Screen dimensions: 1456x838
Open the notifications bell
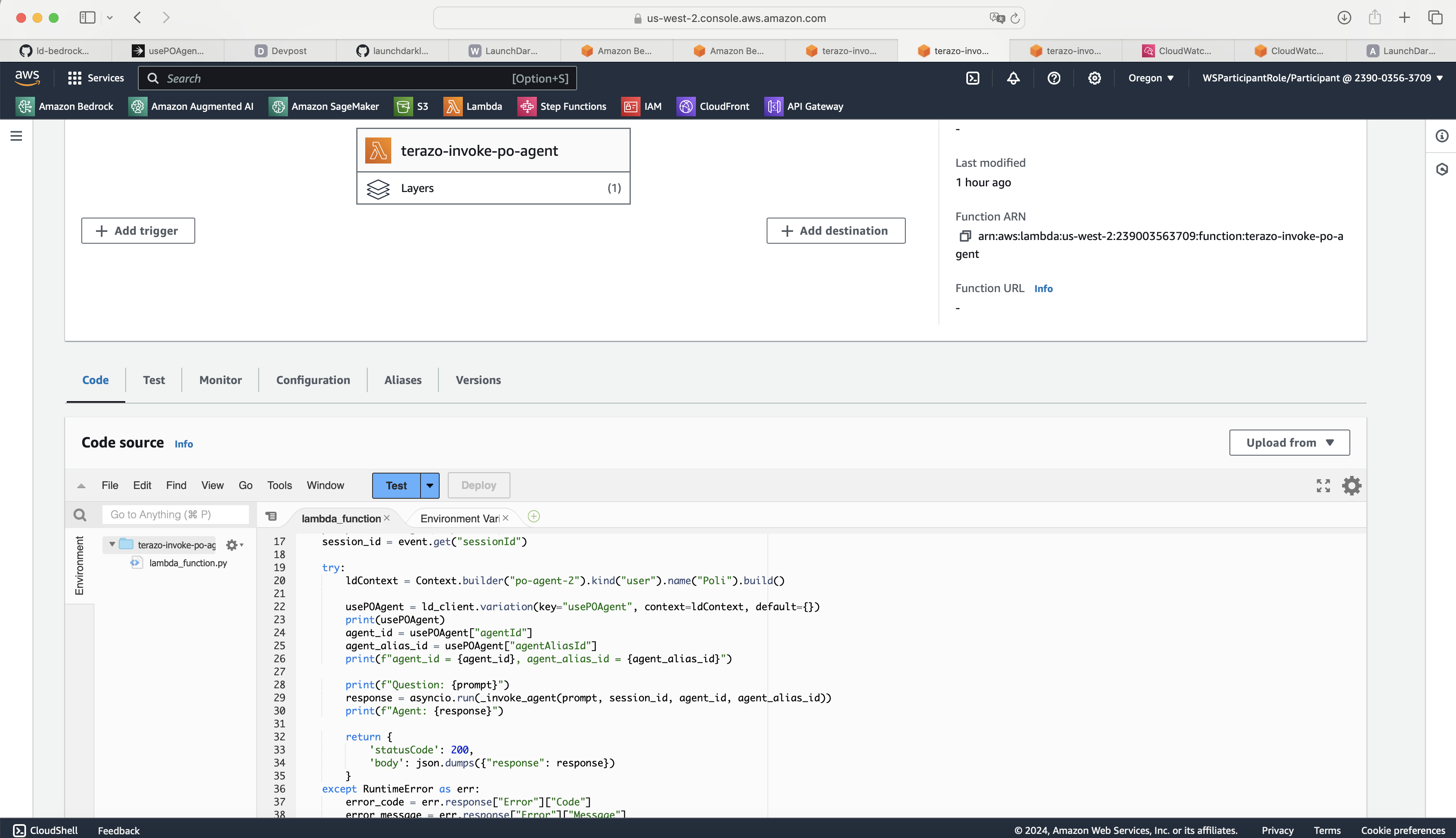tap(1013, 78)
